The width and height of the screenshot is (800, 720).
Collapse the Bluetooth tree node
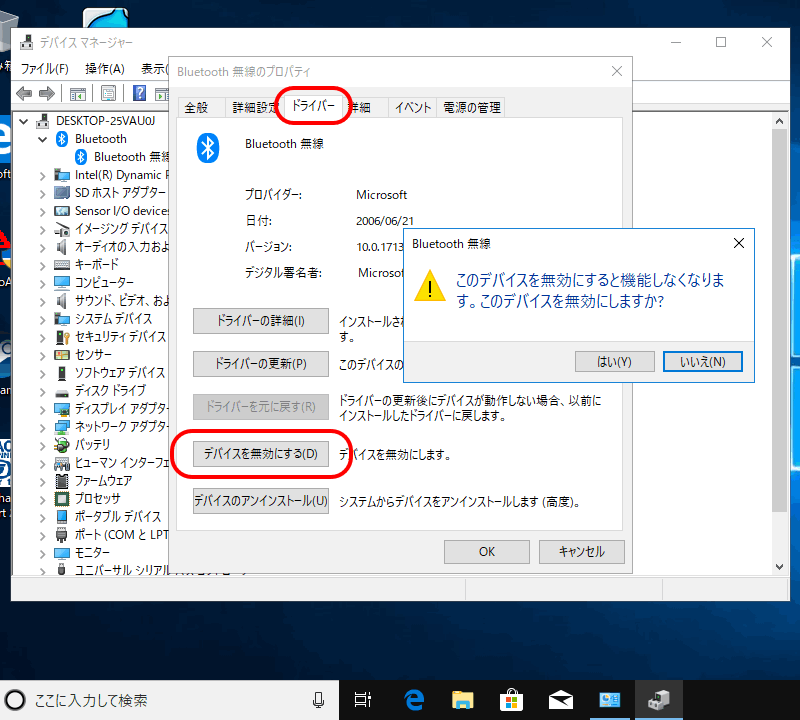coord(42,139)
